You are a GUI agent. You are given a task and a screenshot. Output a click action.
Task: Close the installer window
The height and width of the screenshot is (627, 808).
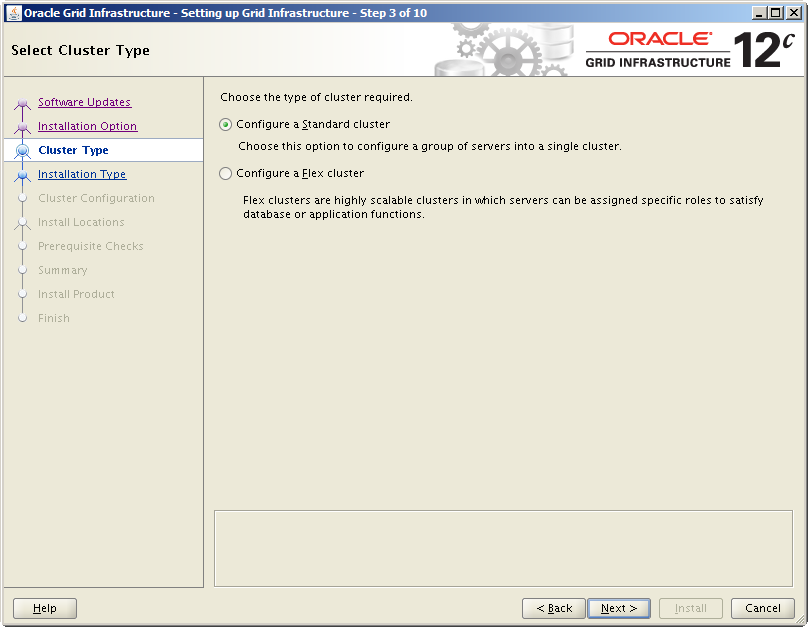pos(793,13)
